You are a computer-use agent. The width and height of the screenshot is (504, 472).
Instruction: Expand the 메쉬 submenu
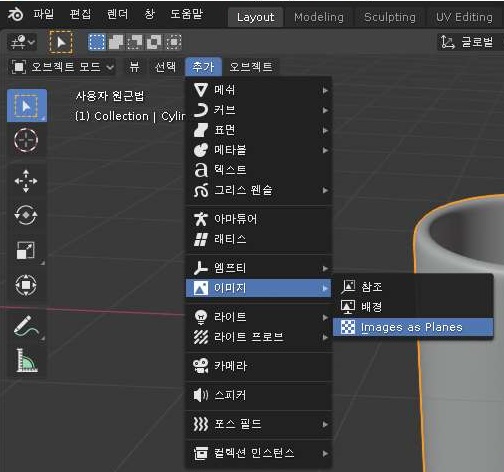(259, 90)
